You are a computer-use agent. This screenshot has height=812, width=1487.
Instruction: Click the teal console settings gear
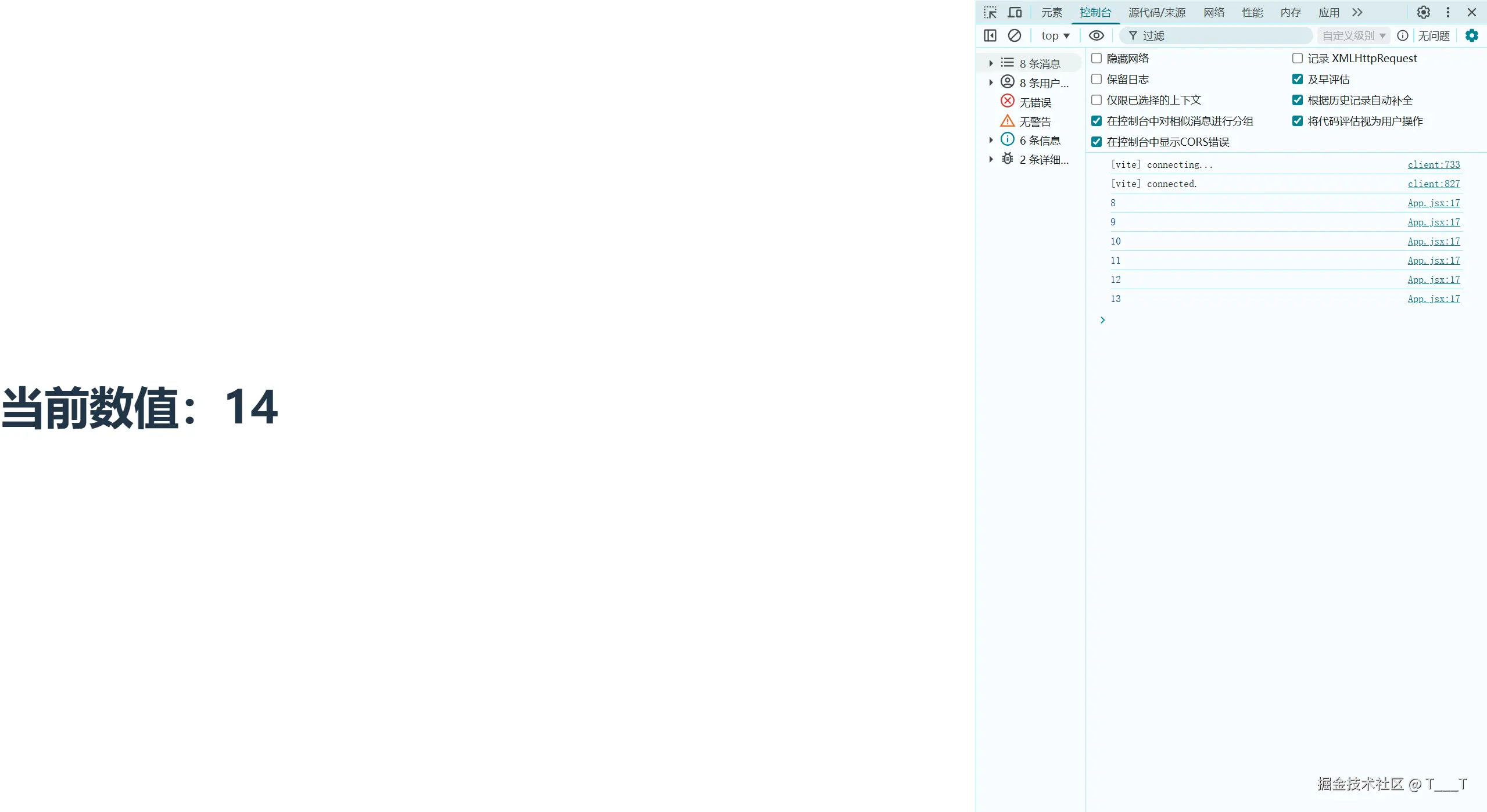coord(1471,35)
